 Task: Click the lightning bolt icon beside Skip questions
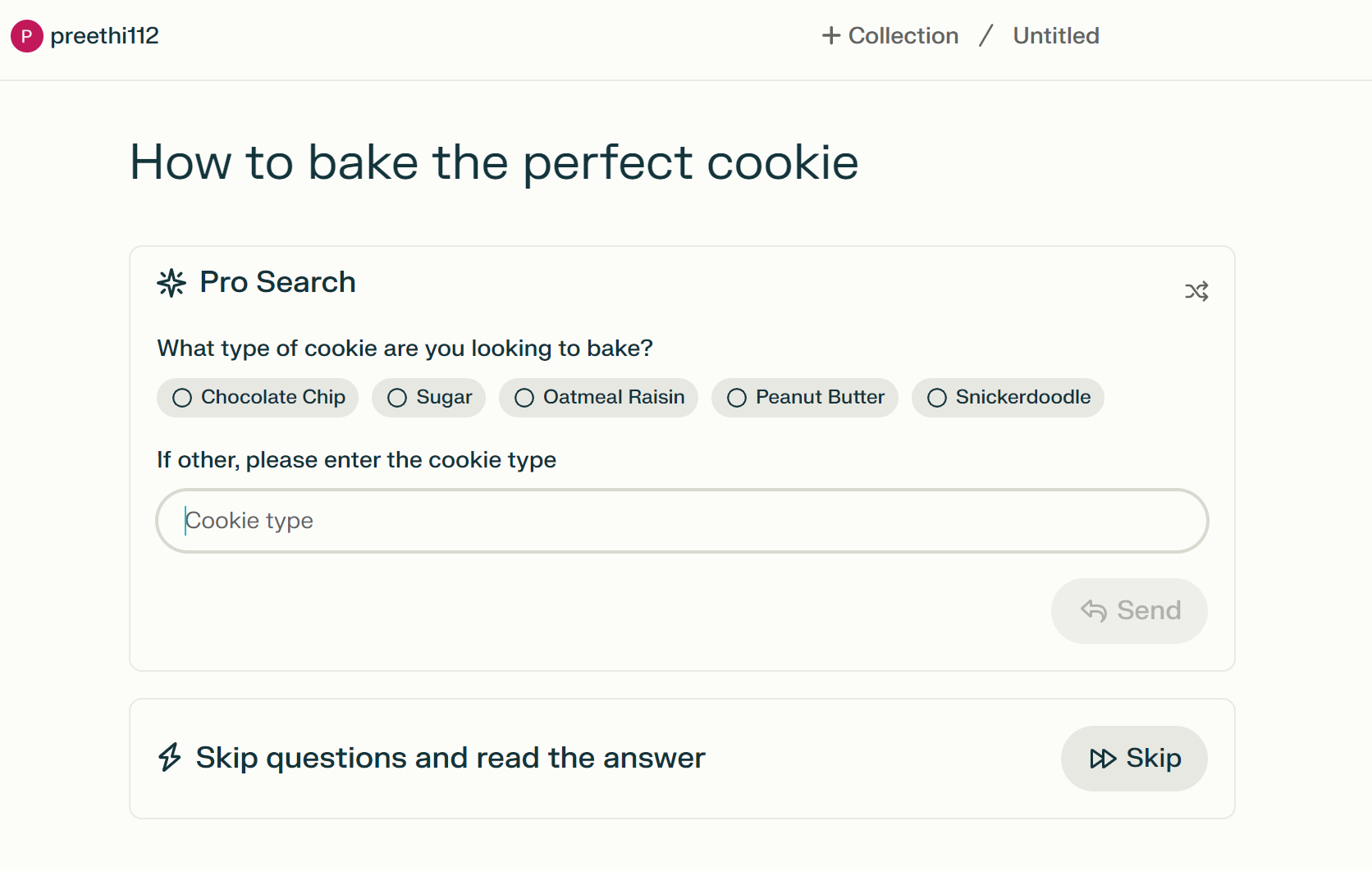coord(170,757)
